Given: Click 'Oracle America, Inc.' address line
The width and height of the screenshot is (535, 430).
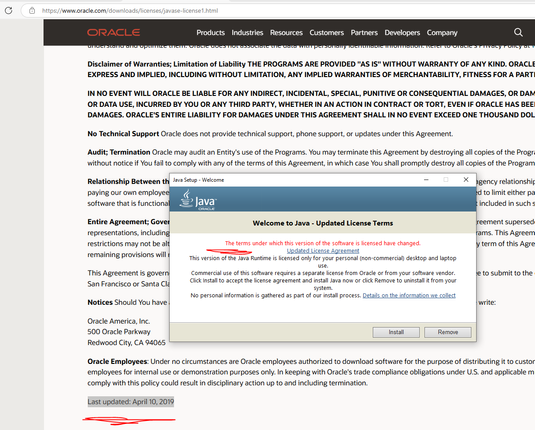Looking at the screenshot, I should pyautogui.click(x=119, y=321).
